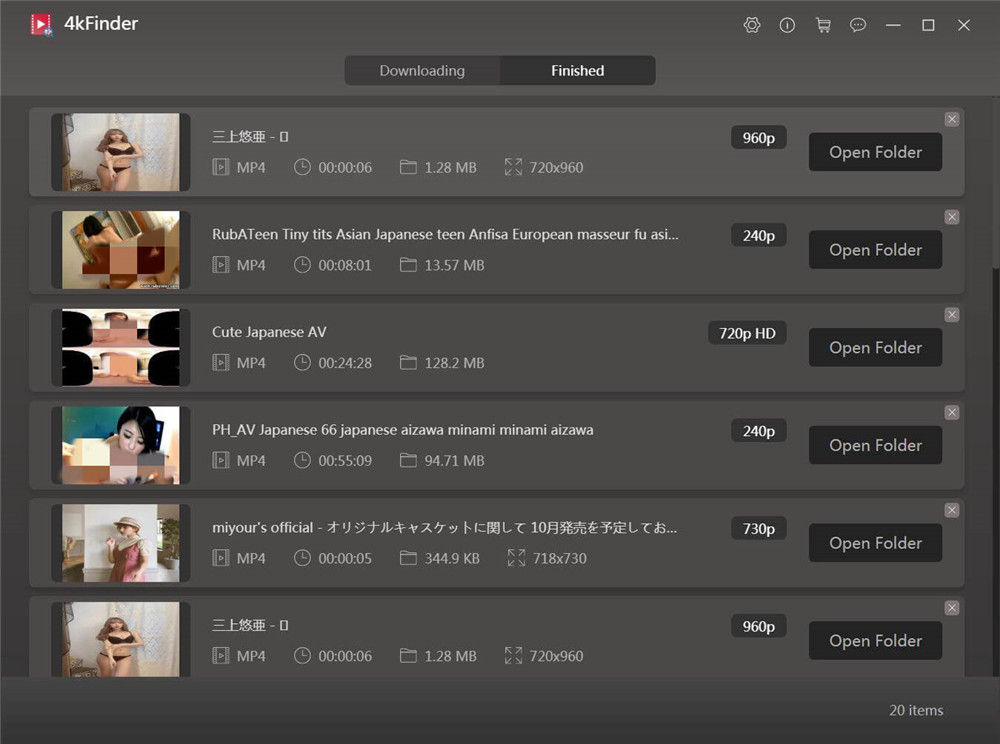Open Folder for miyour's official video
1000x744 pixels.
pyautogui.click(x=875, y=543)
